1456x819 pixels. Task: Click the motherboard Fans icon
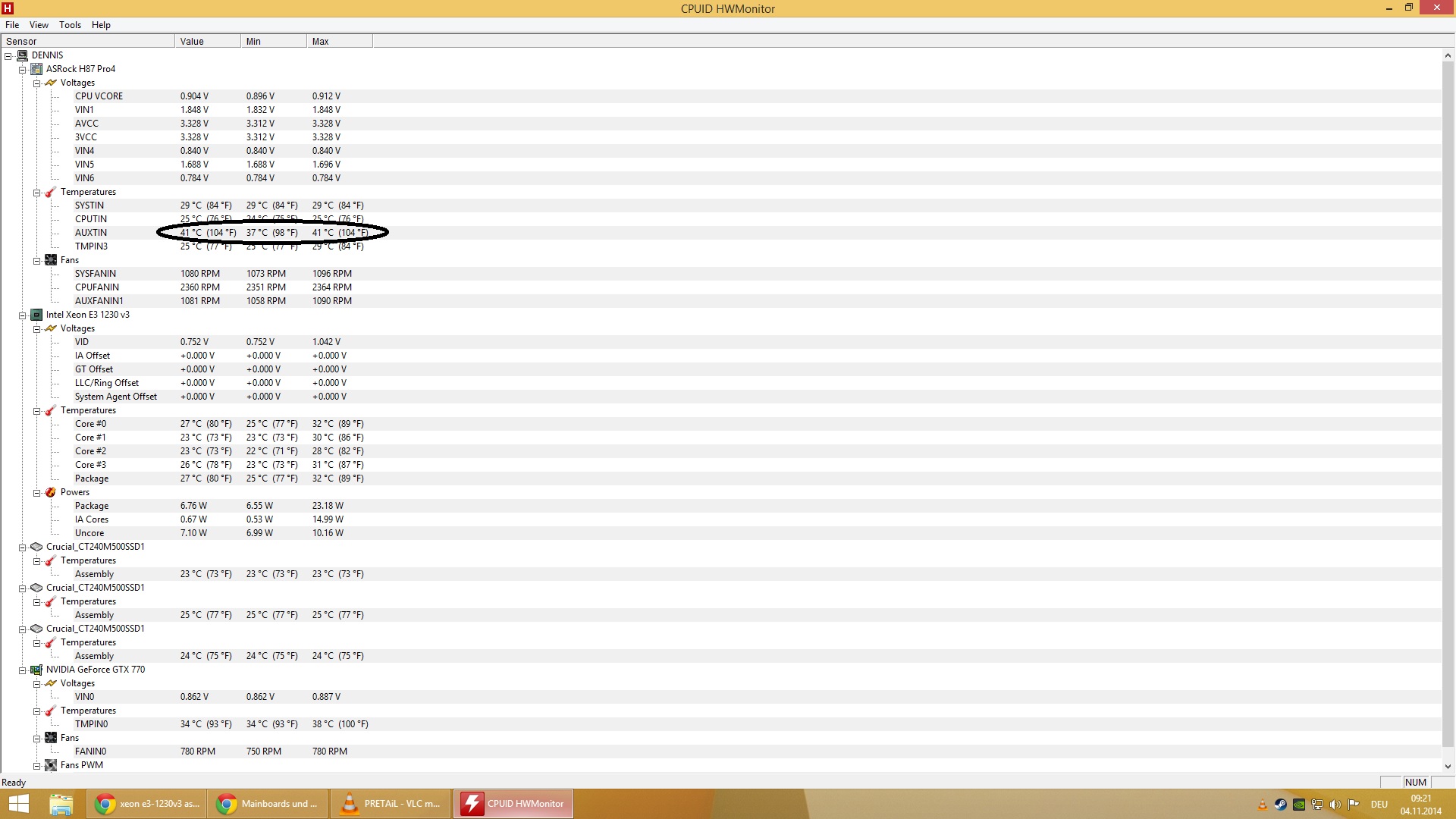51,260
